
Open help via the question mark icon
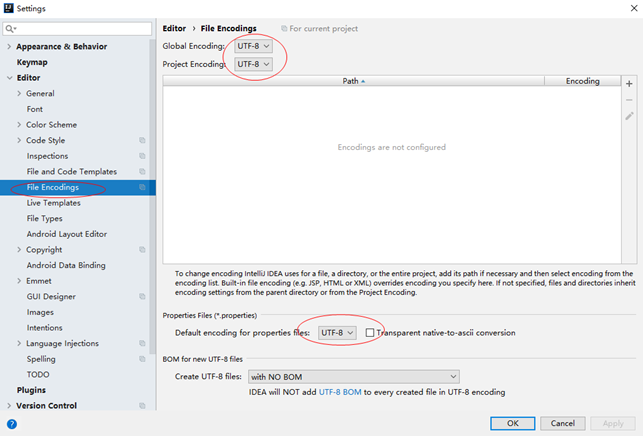pos(12,424)
